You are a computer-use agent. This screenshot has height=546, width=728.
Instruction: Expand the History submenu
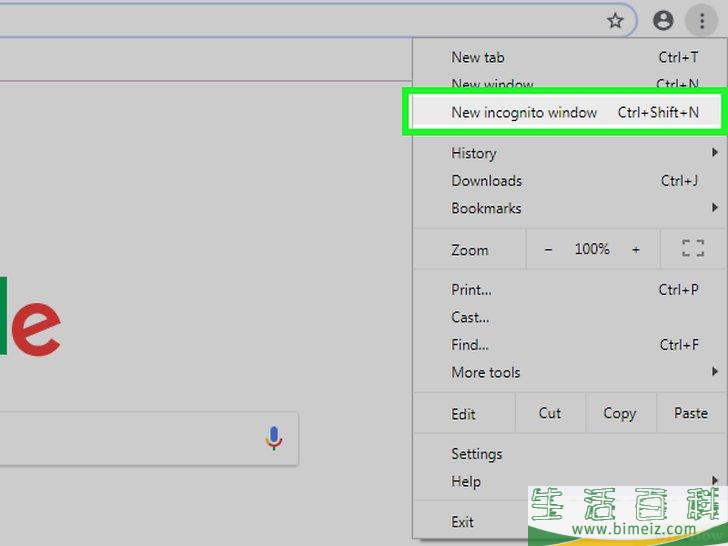[569, 153]
